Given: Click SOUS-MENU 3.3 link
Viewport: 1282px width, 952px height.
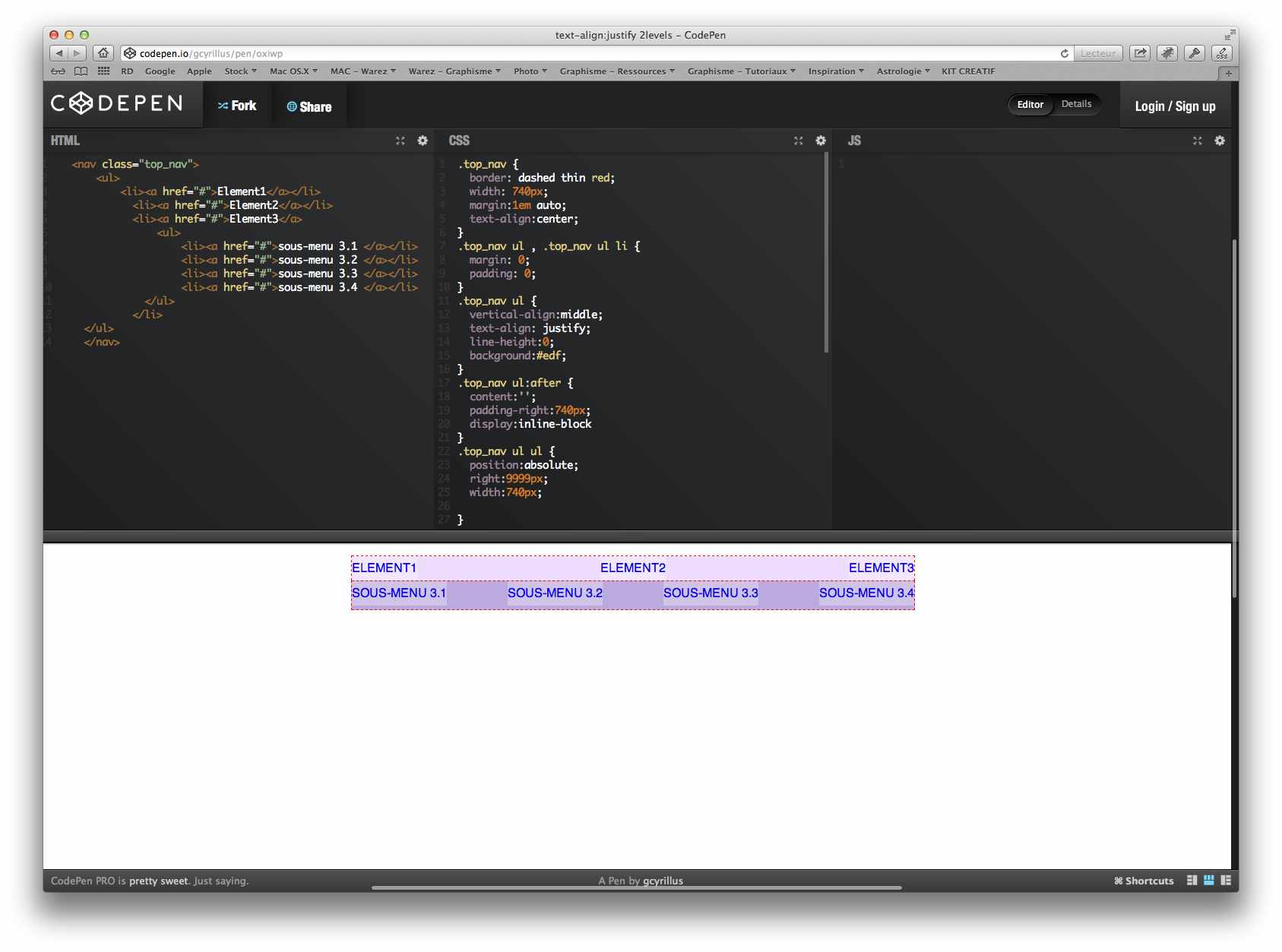Looking at the screenshot, I should click(711, 593).
